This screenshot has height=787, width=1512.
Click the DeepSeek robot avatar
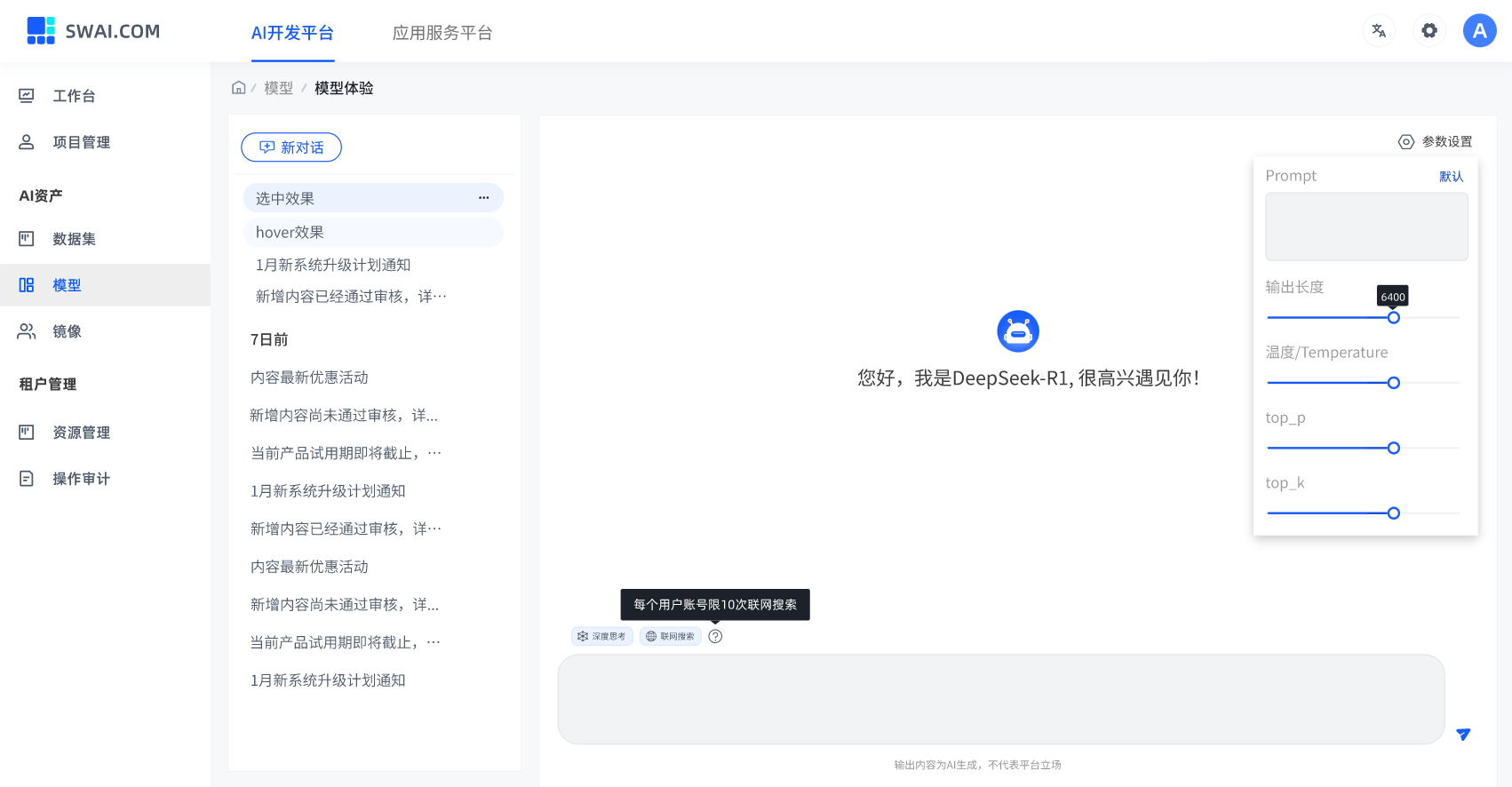pos(1018,331)
